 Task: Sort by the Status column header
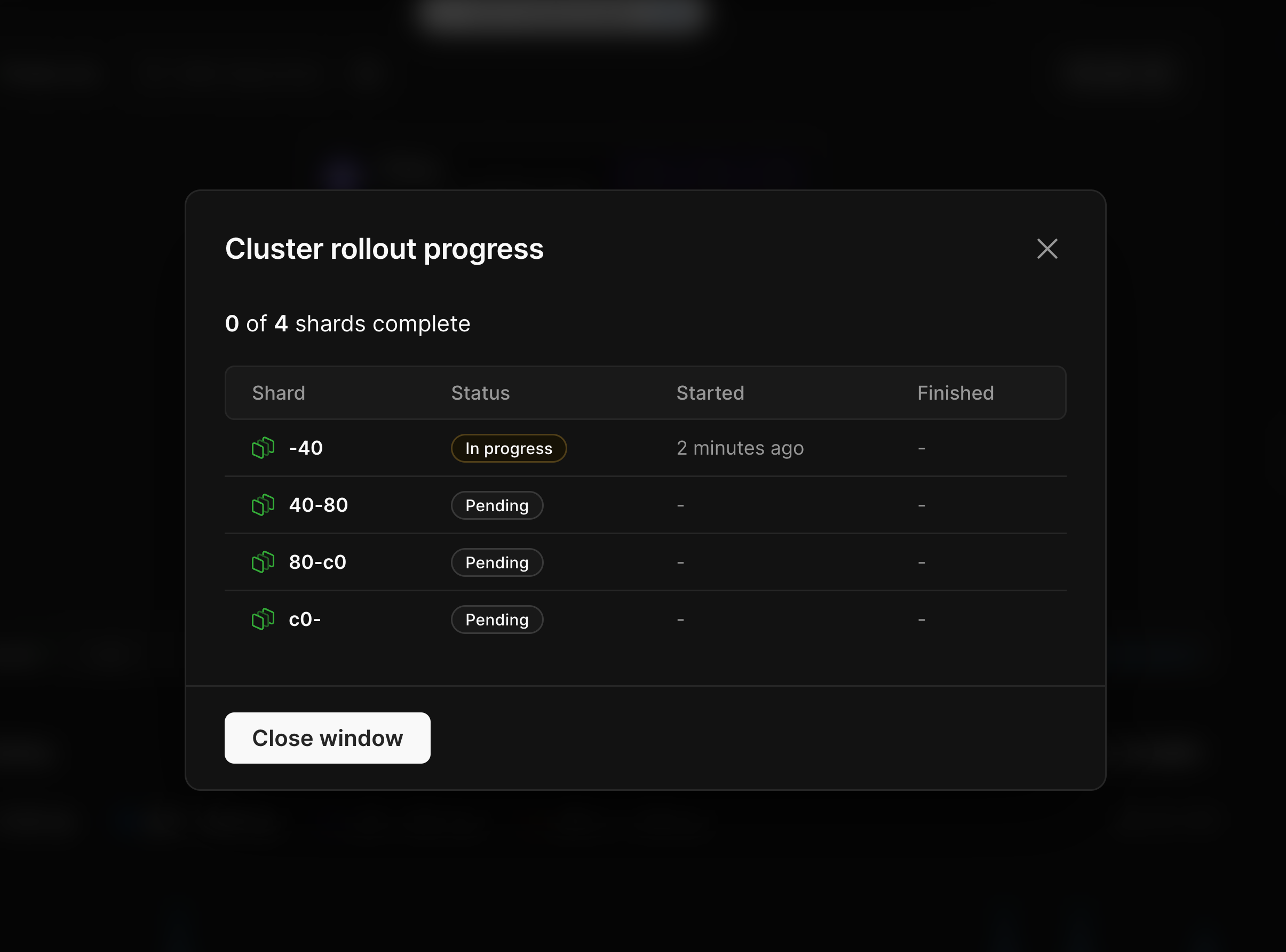click(481, 392)
